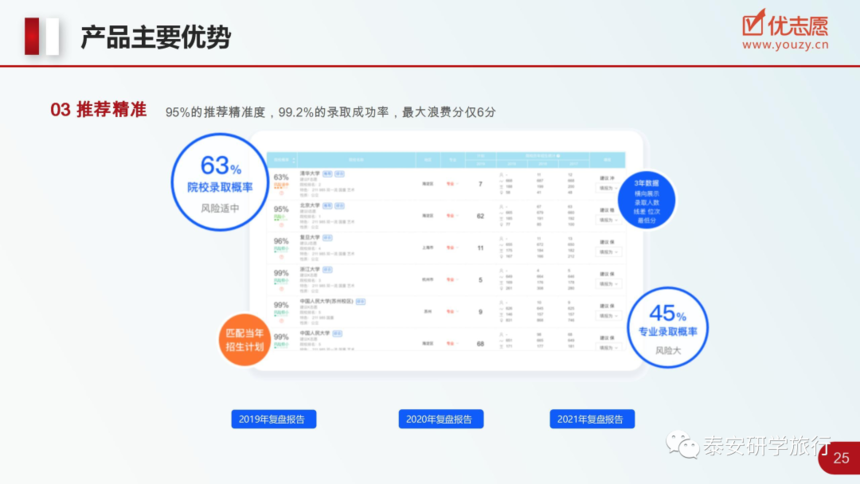Click the www.youzy.cn website link

pos(785,45)
